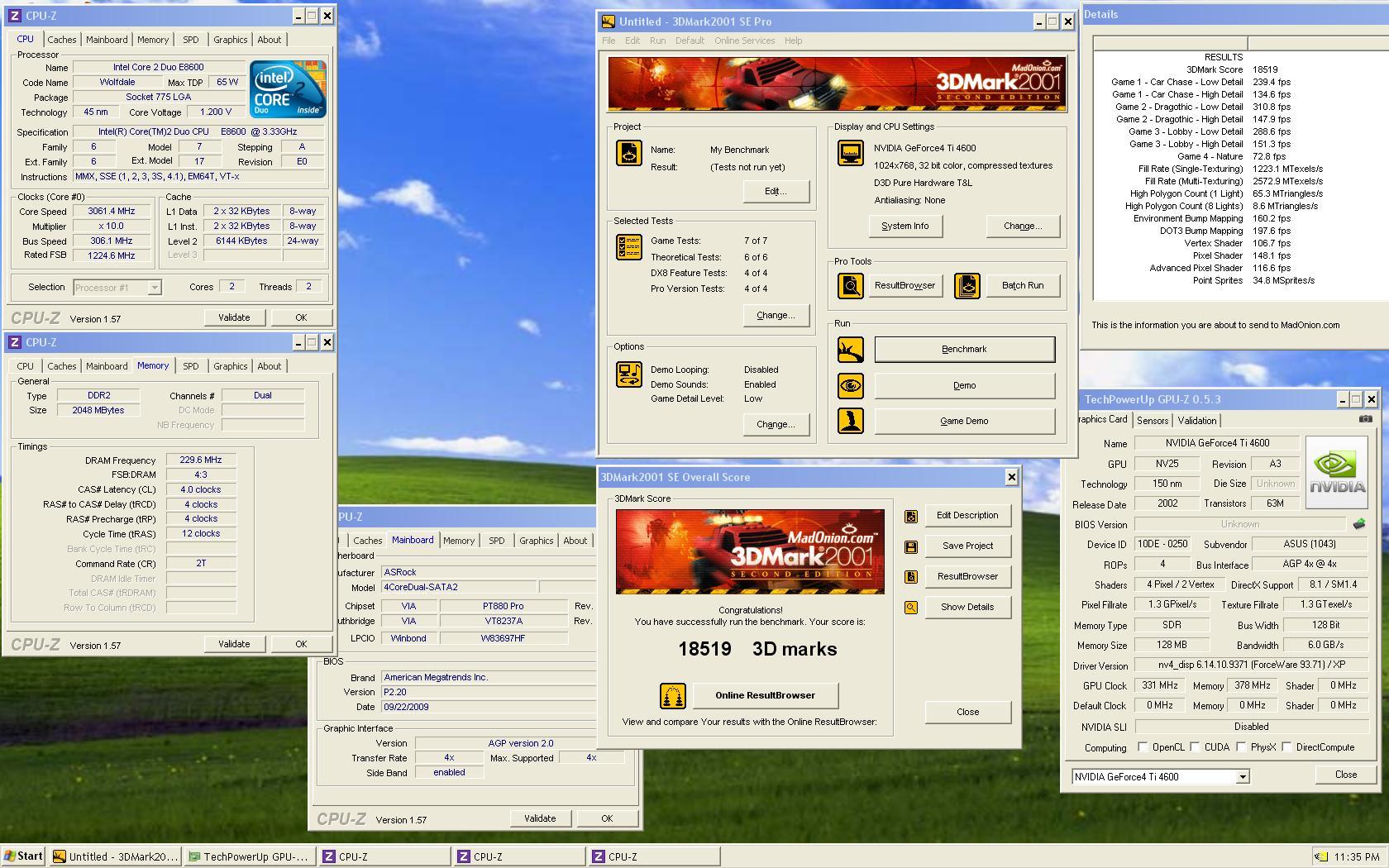Click the System Info button
Screen dimensions: 1389x868
click(905, 227)
